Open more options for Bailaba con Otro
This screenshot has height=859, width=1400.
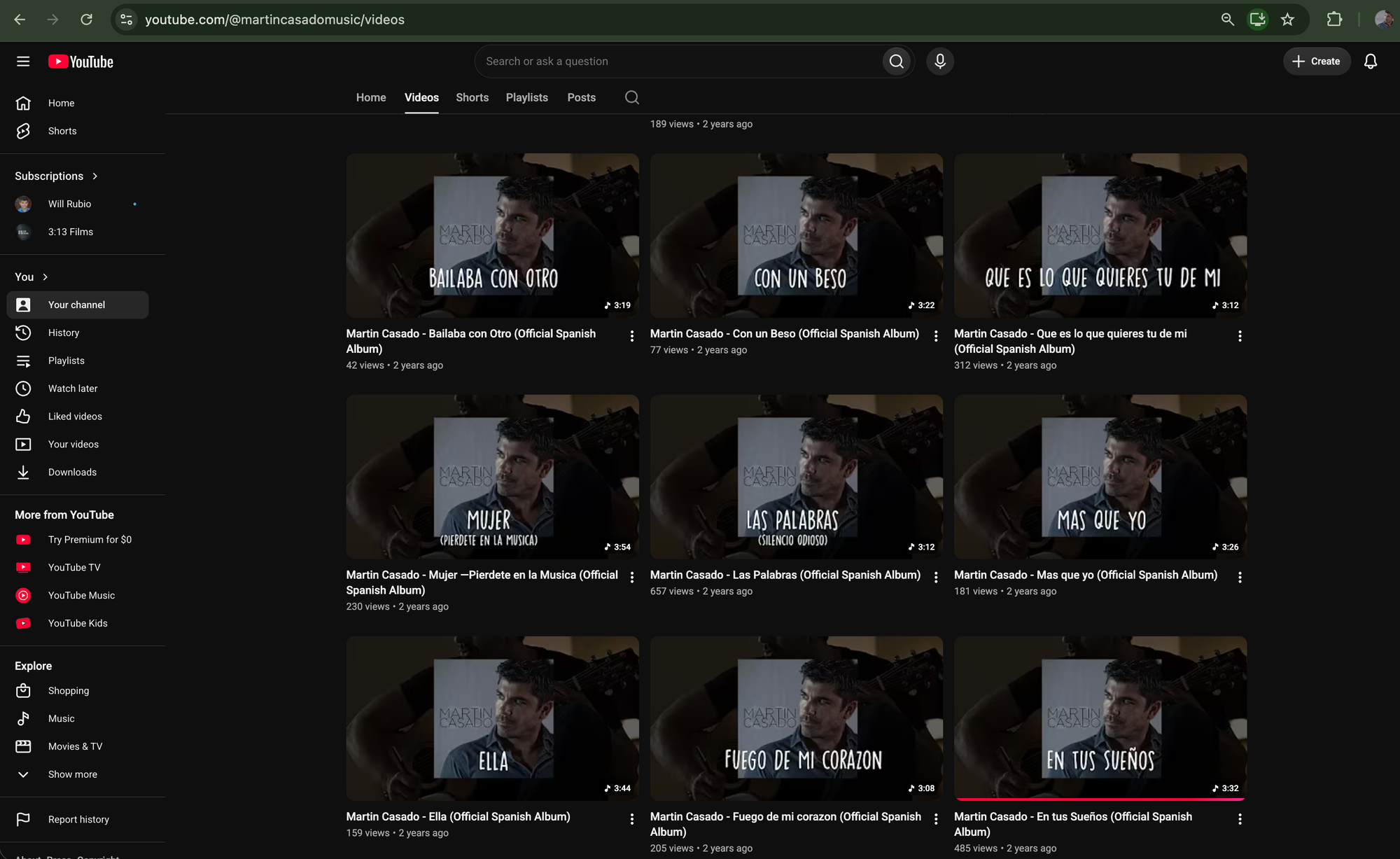tap(632, 336)
